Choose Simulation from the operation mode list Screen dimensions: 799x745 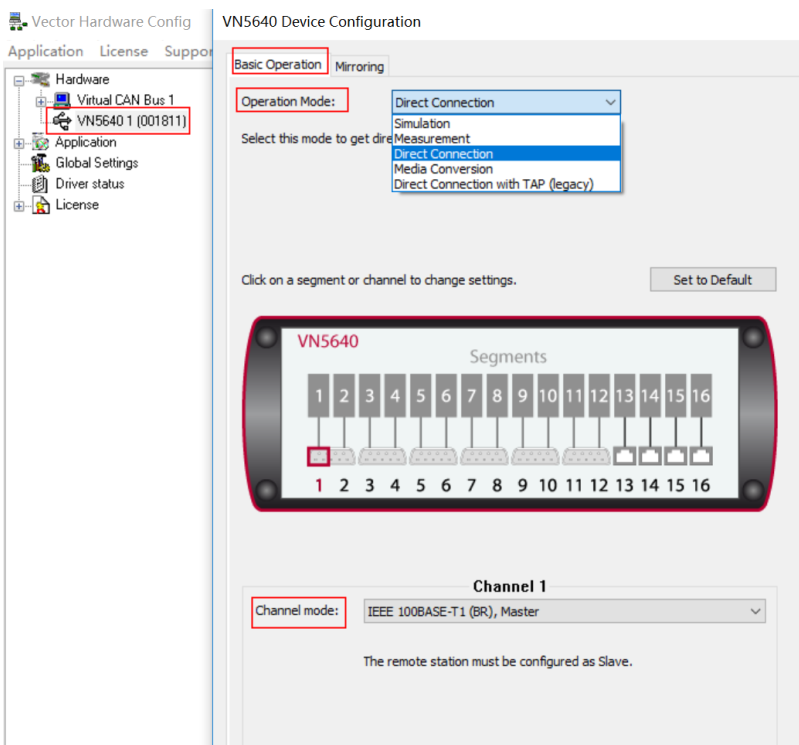coord(507,124)
